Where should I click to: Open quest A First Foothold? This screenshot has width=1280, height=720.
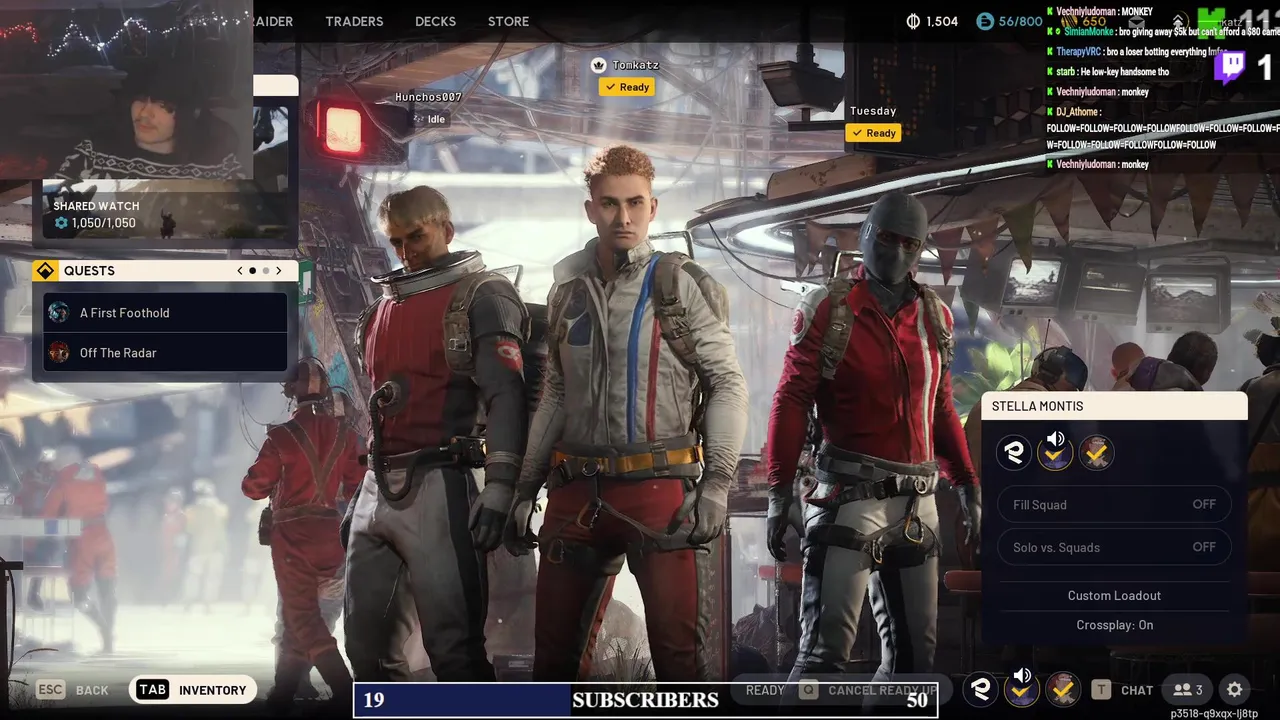[x=165, y=313]
